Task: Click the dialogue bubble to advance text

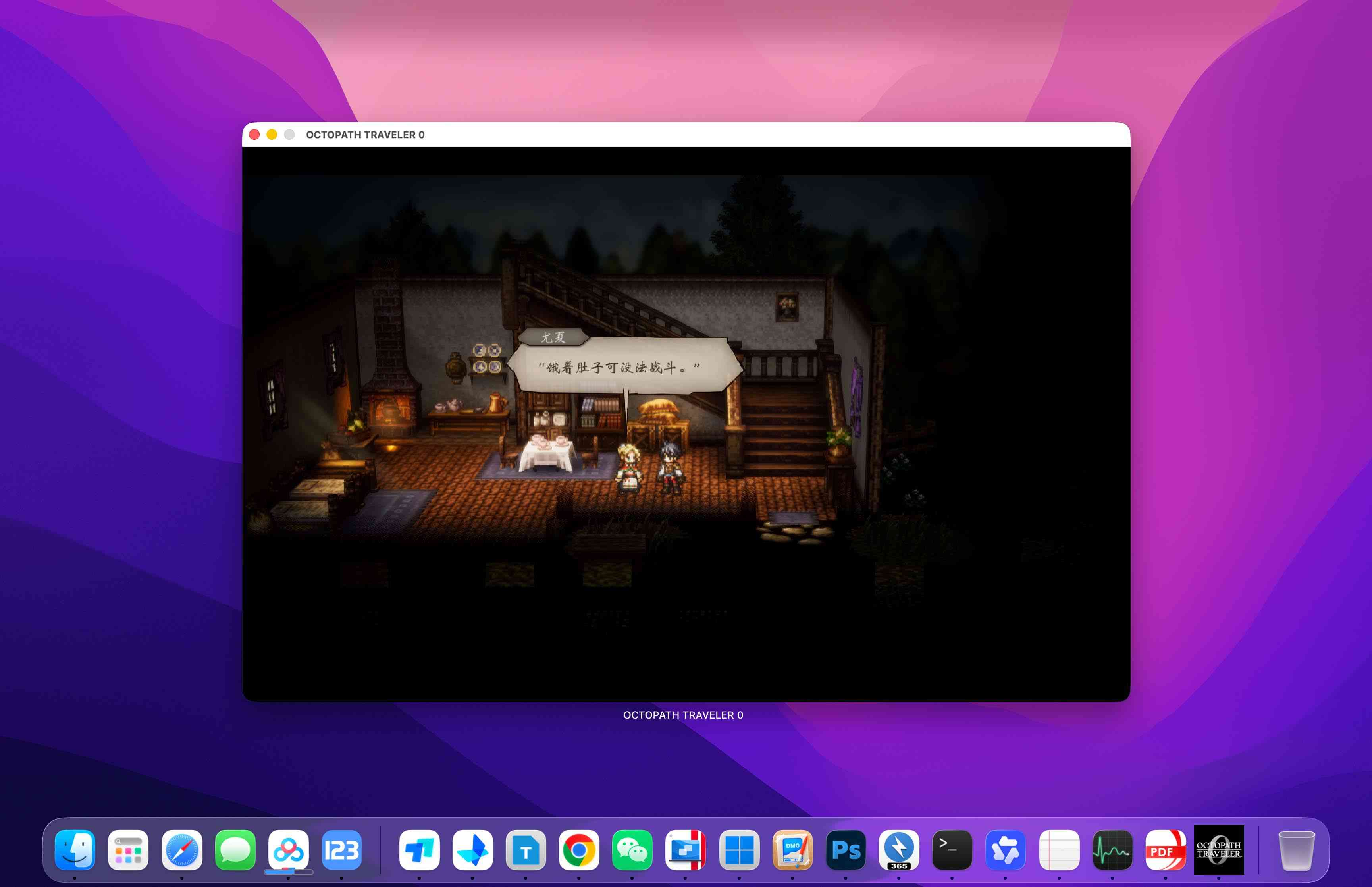Action: coord(625,366)
